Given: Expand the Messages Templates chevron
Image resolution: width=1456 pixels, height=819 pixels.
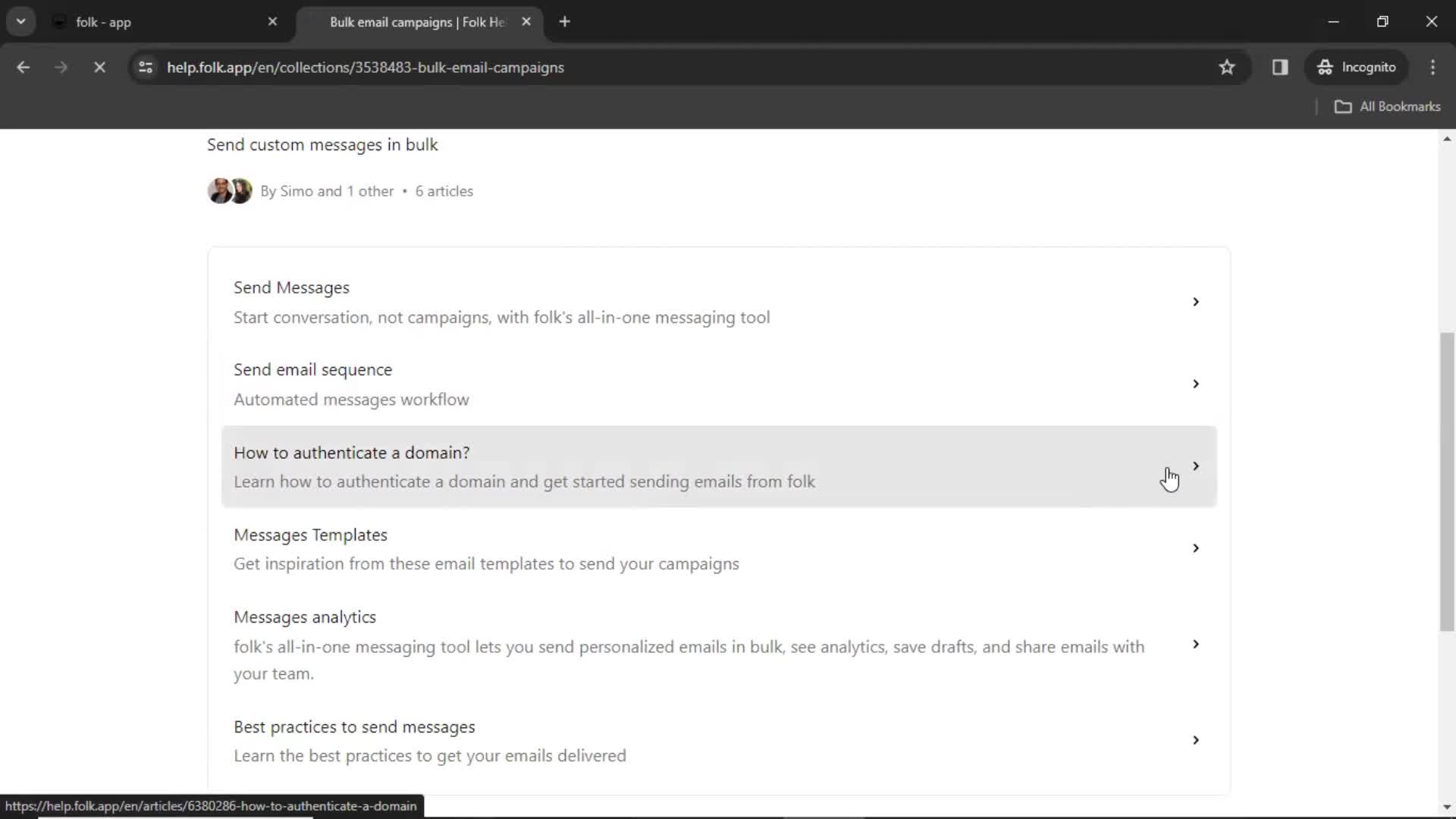Looking at the screenshot, I should pyautogui.click(x=1196, y=548).
